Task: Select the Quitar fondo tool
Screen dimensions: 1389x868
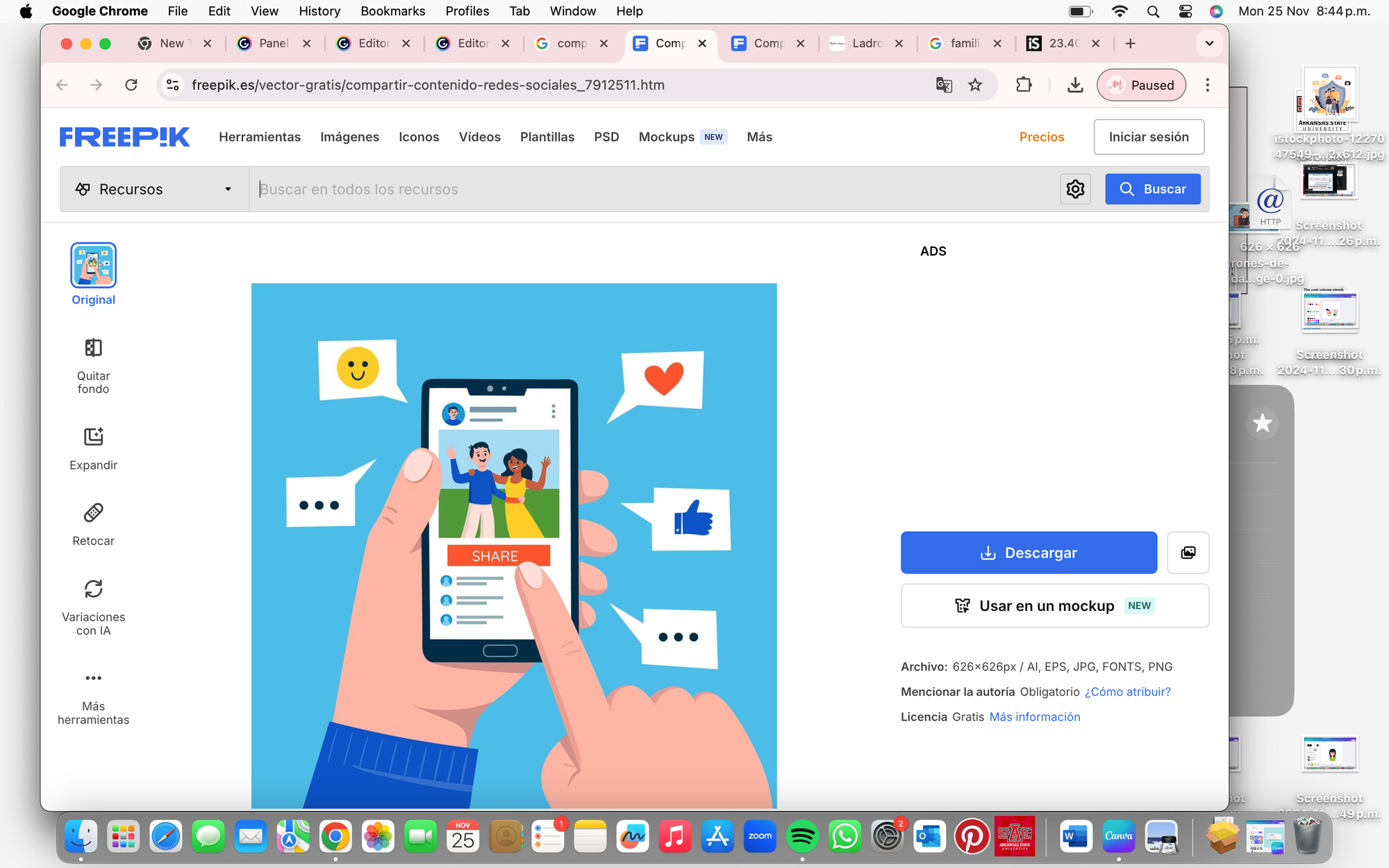Action: [93, 366]
